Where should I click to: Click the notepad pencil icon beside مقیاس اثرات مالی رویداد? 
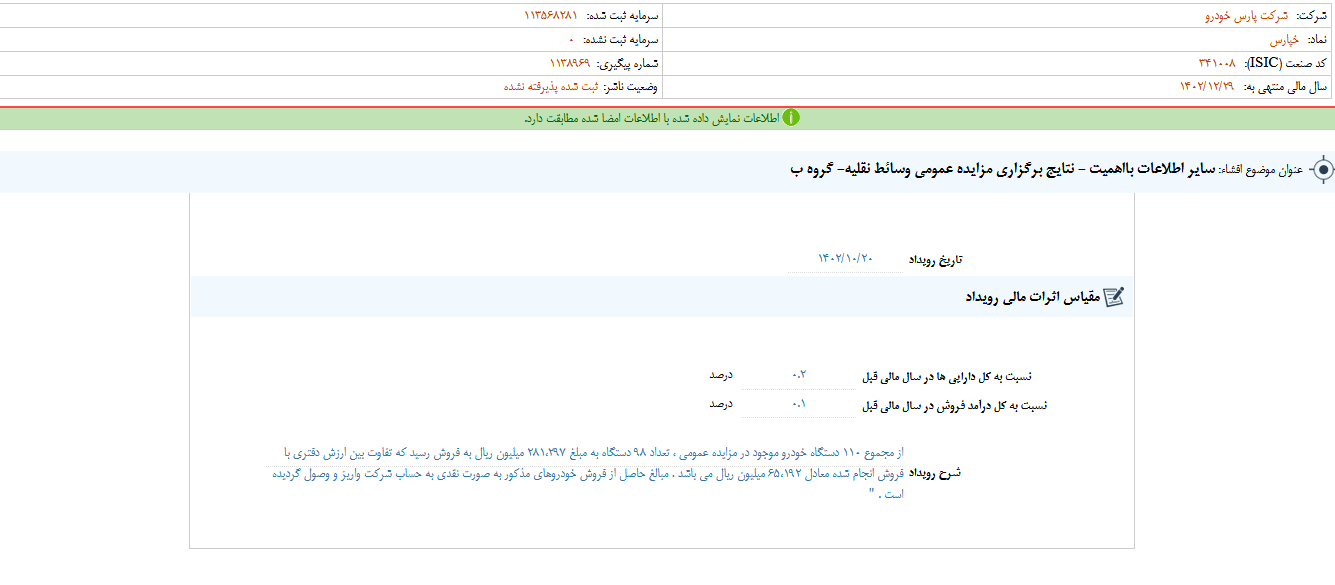1113,297
